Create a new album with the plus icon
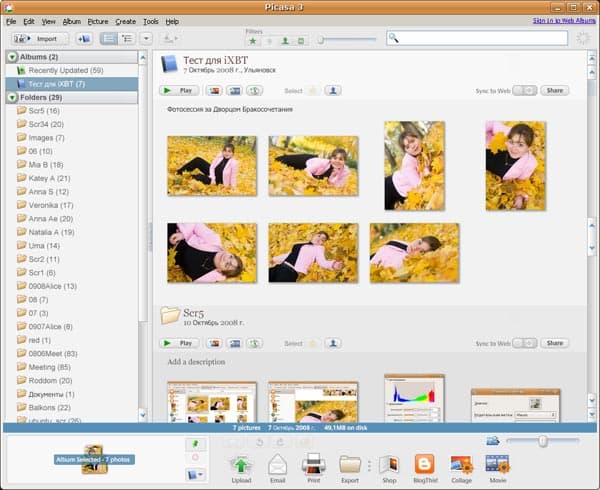600x490 pixels. 83,39
